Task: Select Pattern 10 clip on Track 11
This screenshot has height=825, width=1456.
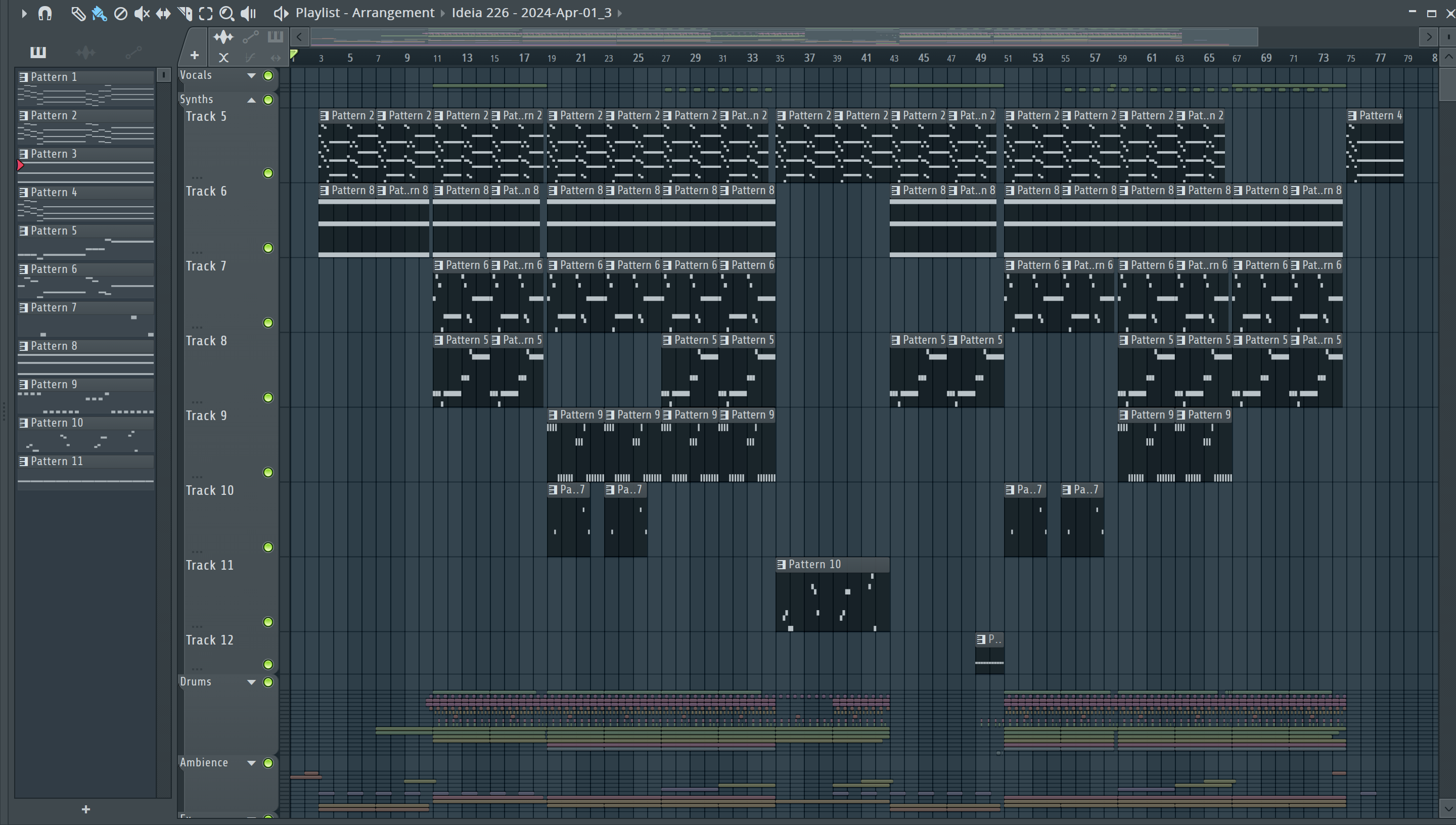Action: pos(832,594)
